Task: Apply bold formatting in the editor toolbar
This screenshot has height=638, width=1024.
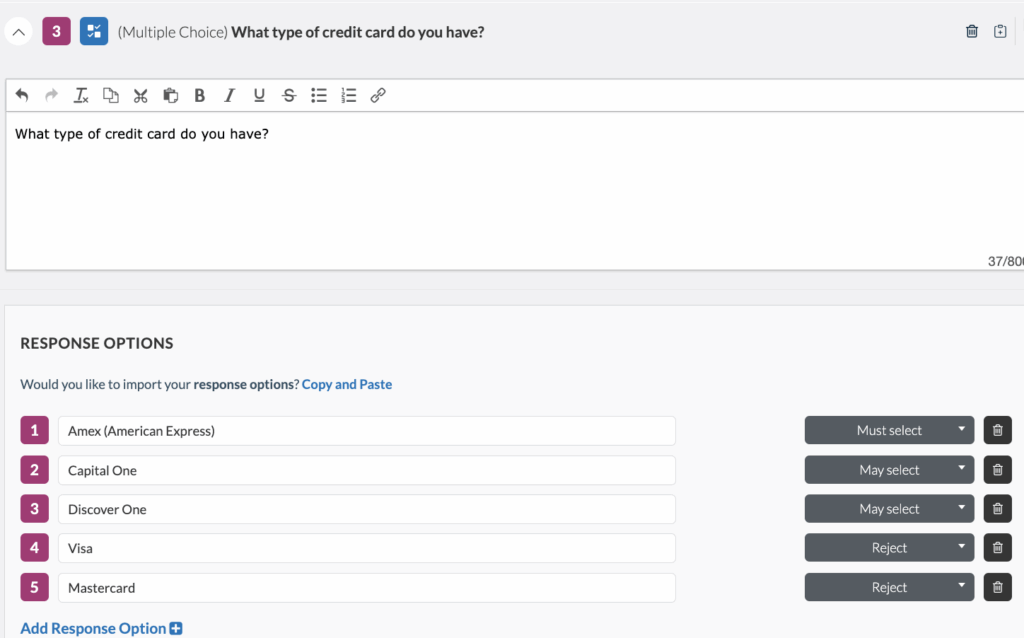Action: [199, 95]
